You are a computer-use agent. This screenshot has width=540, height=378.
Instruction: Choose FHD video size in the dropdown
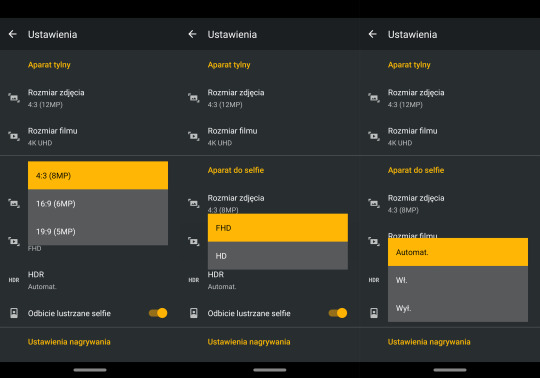[278, 228]
